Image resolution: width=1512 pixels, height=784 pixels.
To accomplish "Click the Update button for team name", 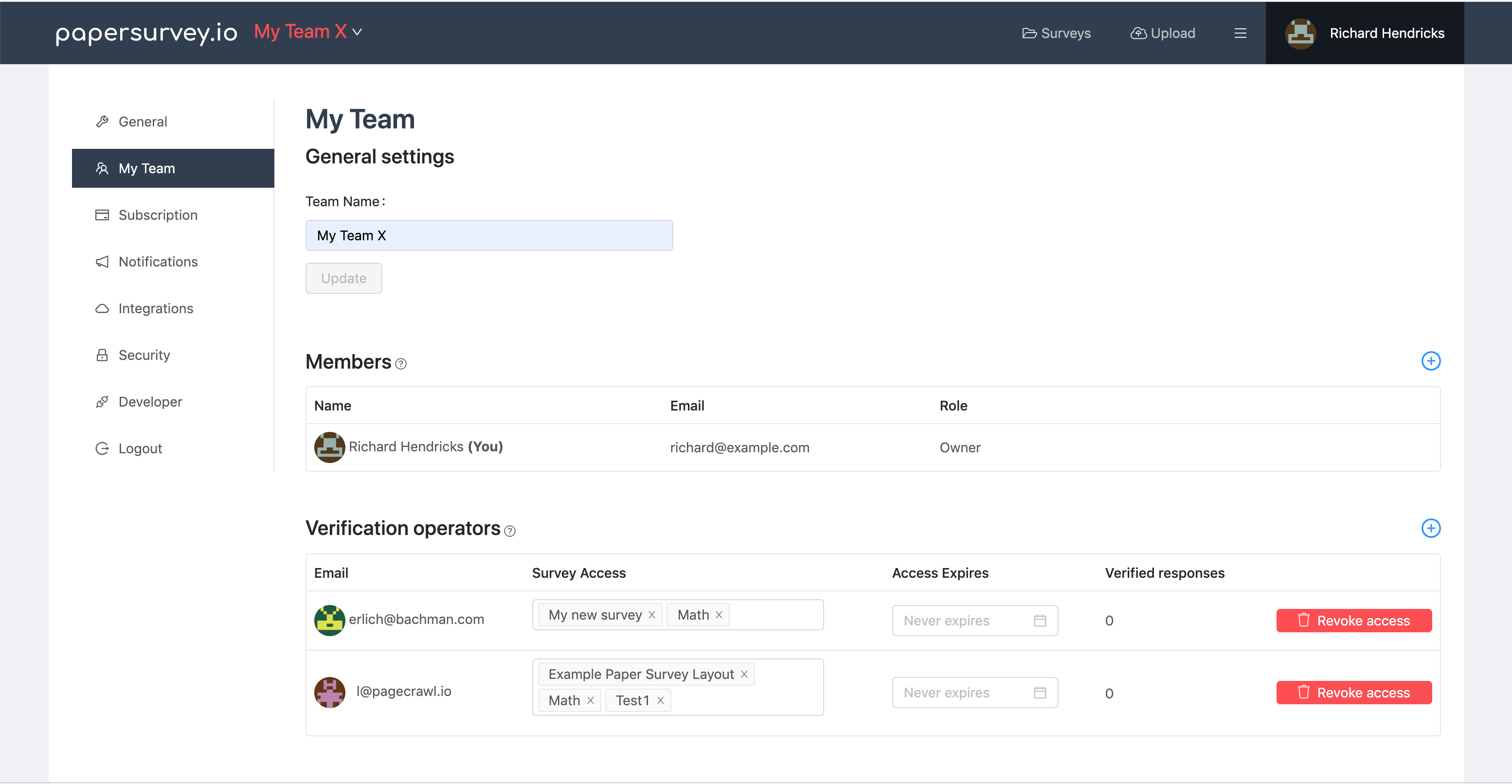I will (x=343, y=278).
